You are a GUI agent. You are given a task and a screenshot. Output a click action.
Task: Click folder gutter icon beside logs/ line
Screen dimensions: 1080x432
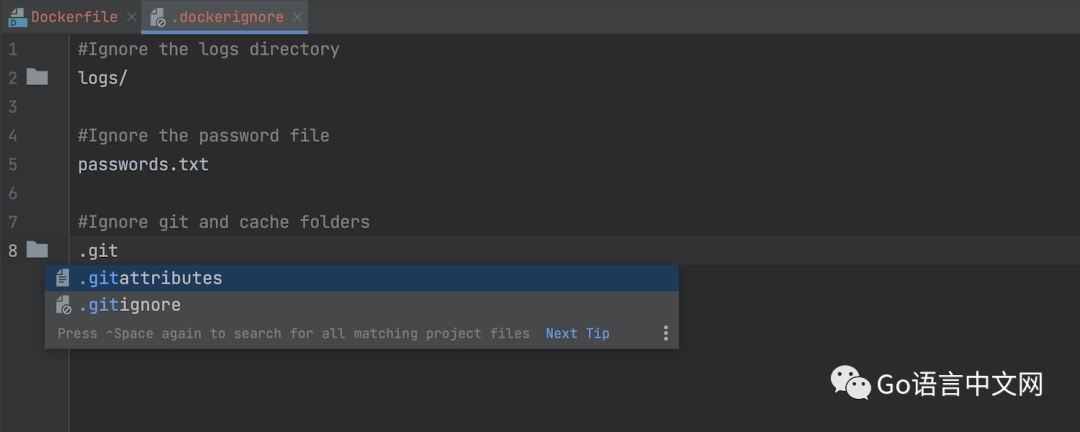click(38, 77)
